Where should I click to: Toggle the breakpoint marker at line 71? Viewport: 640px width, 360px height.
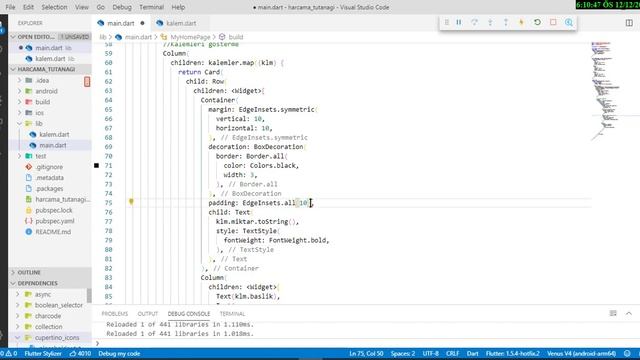[97, 165]
